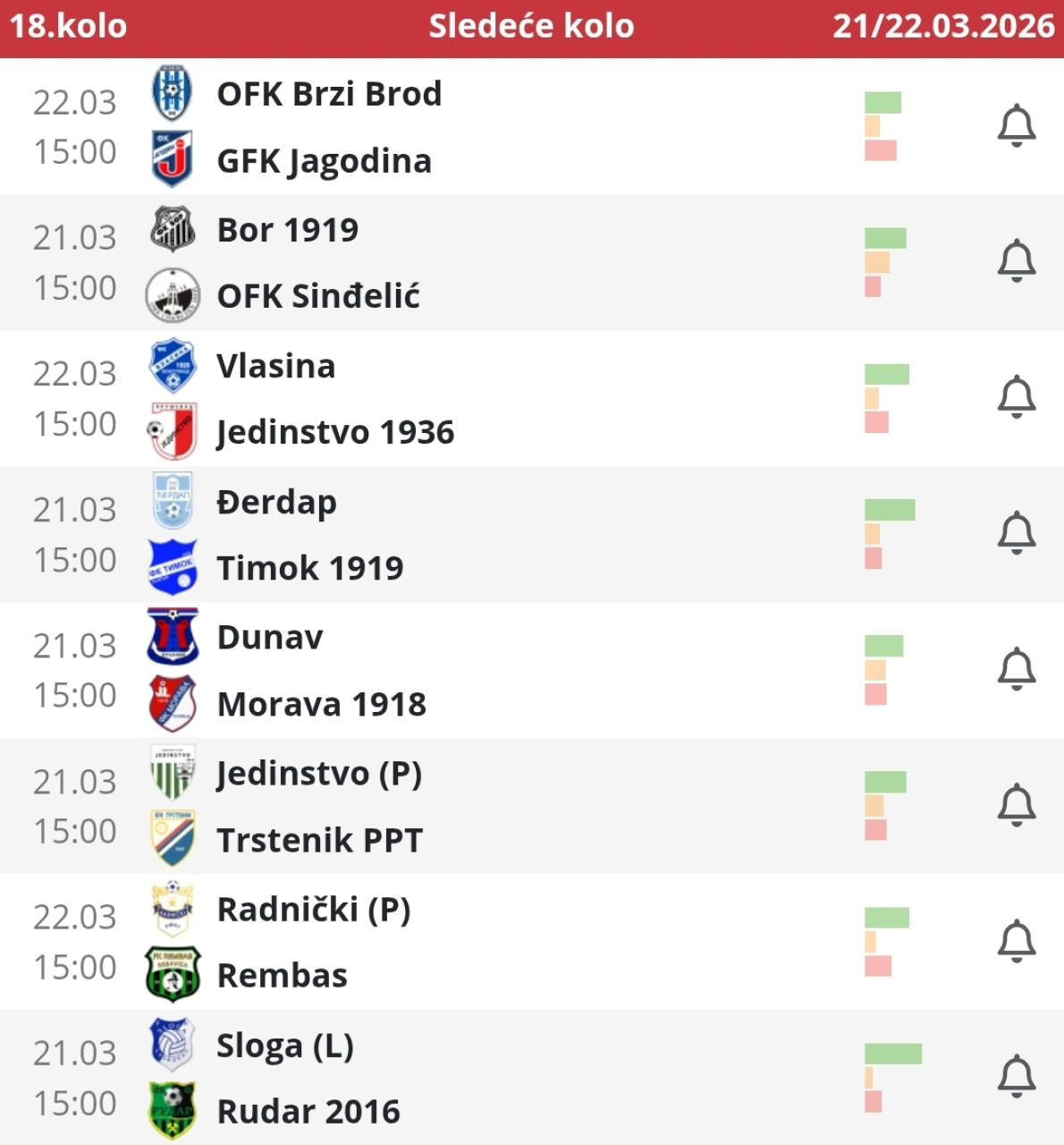Screen dimensions: 1064x1145
Task: Click odds bars for Bor 1919 match
Action: click(x=886, y=262)
